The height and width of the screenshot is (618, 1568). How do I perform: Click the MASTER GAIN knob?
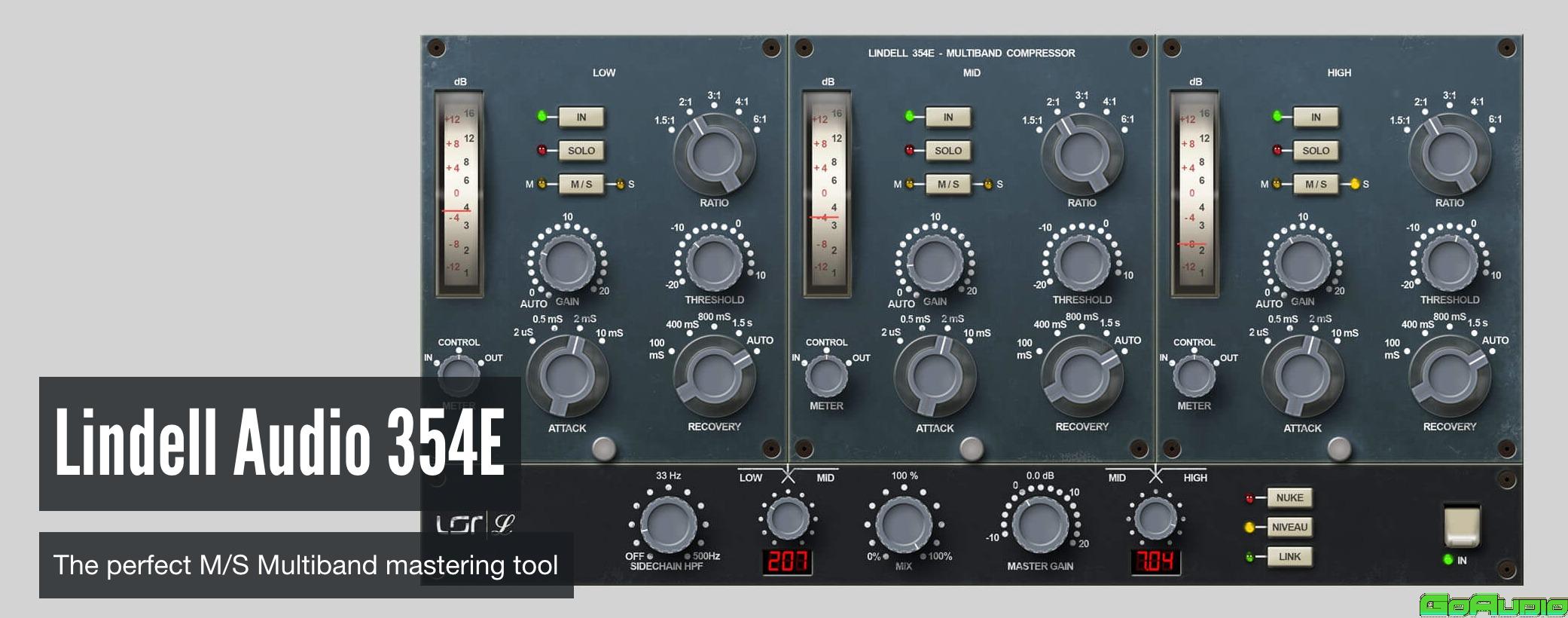pos(1040,525)
